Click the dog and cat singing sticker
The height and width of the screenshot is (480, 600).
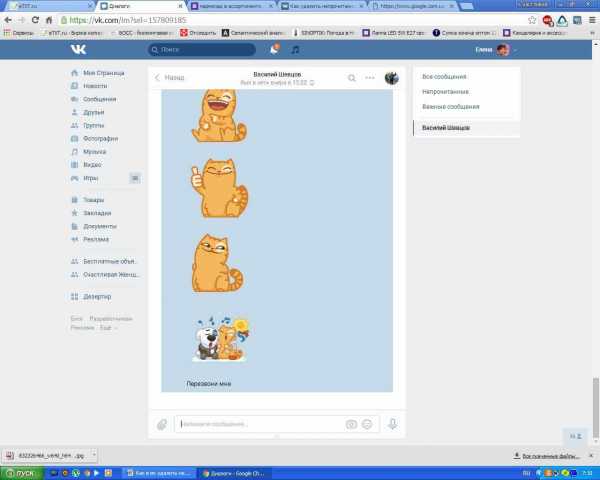click(222, 339)
